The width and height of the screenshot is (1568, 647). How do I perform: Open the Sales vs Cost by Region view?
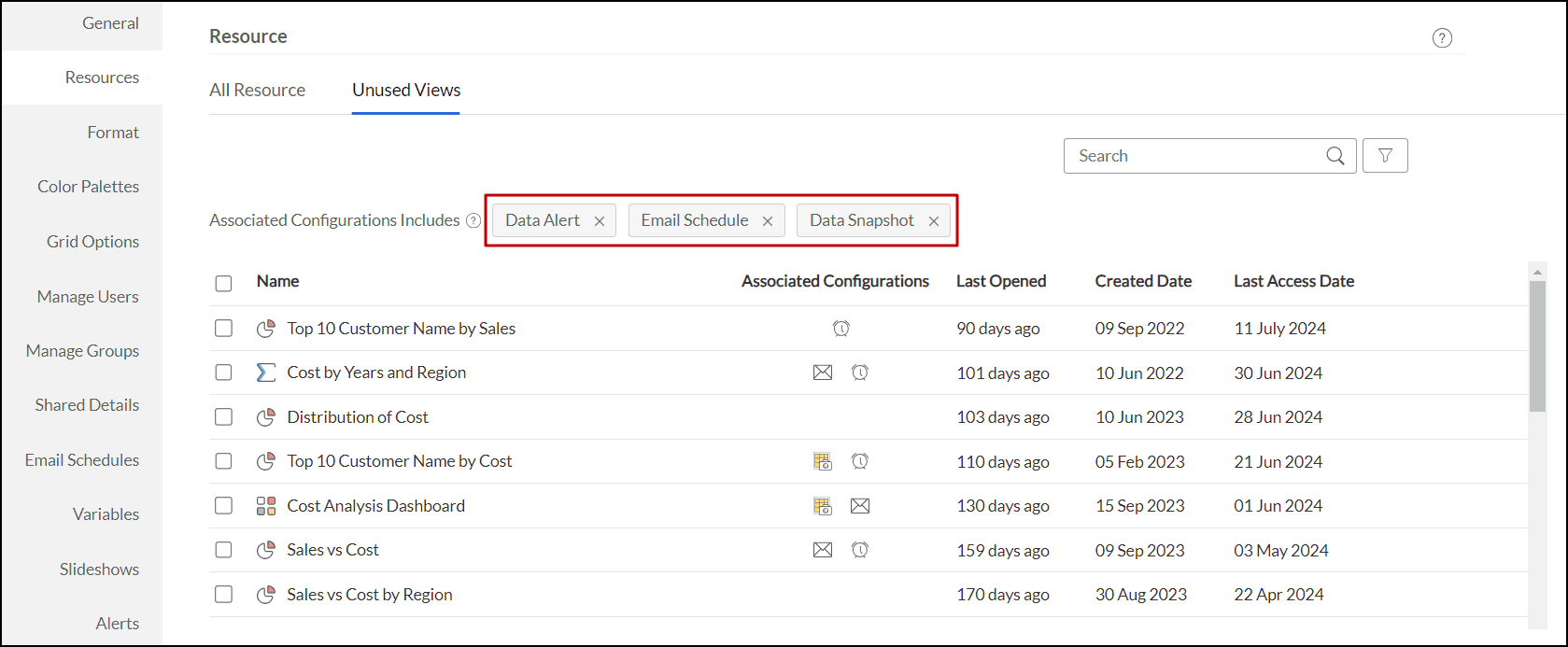tap(369, 595)
